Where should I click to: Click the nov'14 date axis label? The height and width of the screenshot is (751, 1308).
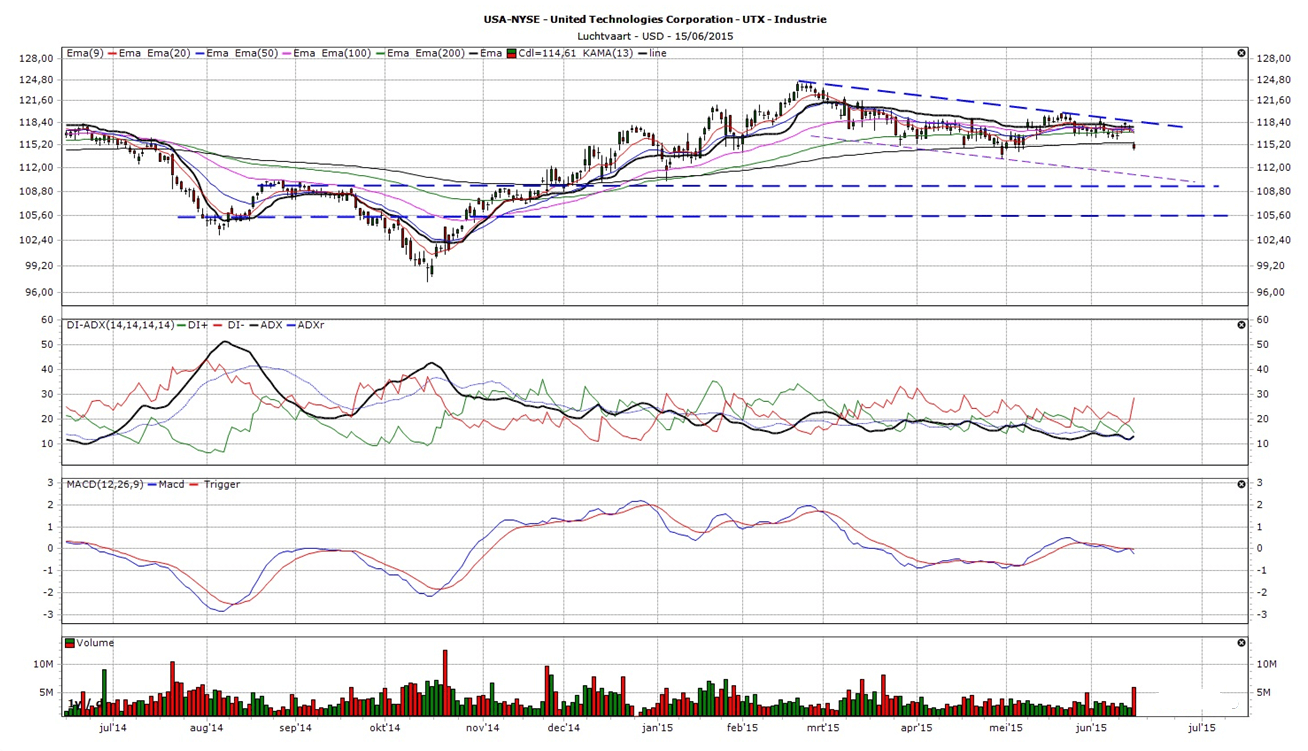click(x=482, y=728)
